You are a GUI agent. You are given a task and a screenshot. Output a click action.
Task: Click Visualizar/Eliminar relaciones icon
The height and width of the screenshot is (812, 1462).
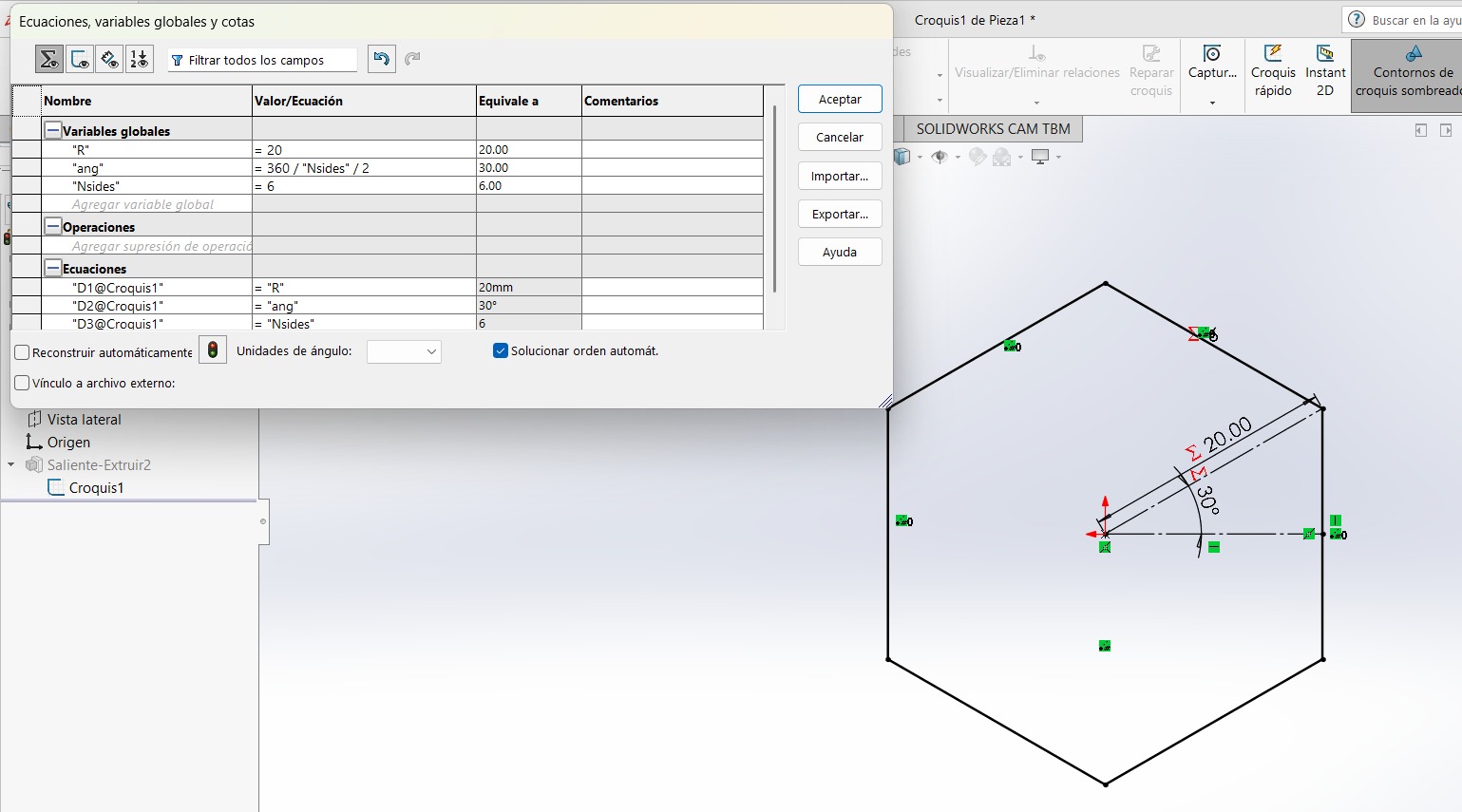[x=1037, y=53]
